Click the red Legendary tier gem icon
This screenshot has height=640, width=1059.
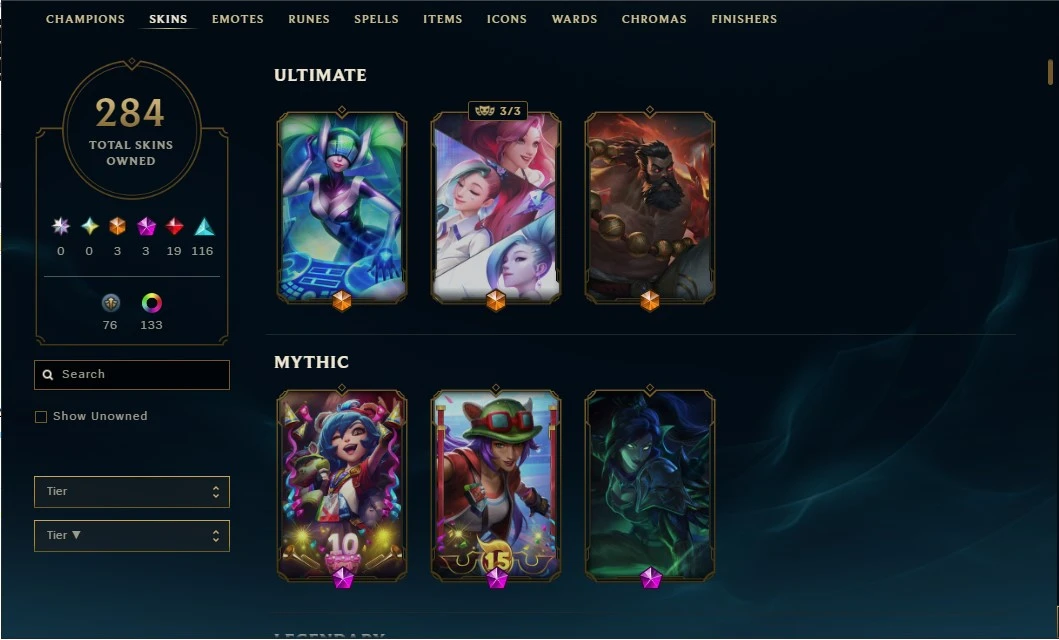174,227
